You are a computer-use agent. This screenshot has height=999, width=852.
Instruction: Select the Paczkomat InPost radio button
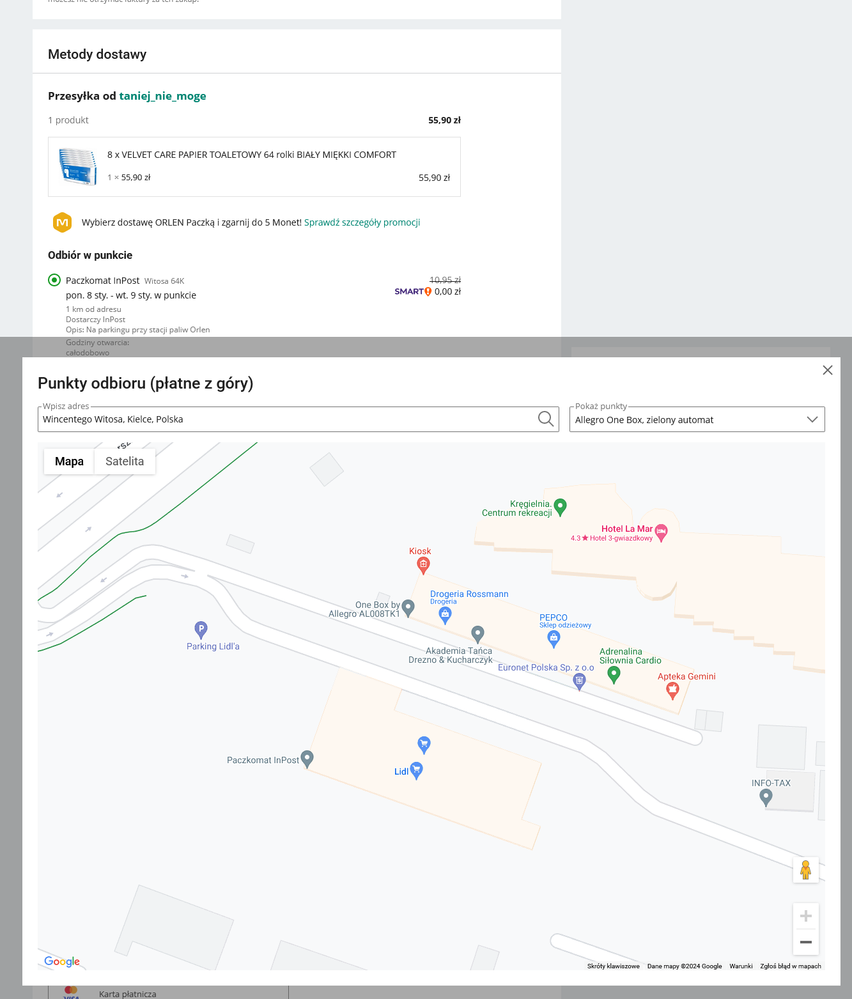coord(54,280)
